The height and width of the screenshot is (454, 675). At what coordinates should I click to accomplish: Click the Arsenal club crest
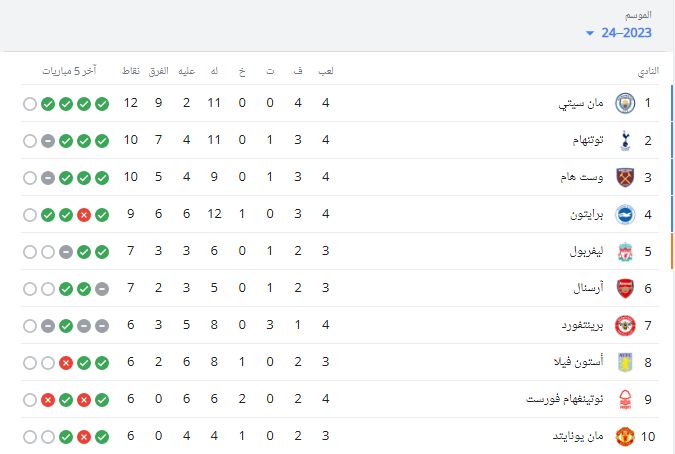(625, 288)
